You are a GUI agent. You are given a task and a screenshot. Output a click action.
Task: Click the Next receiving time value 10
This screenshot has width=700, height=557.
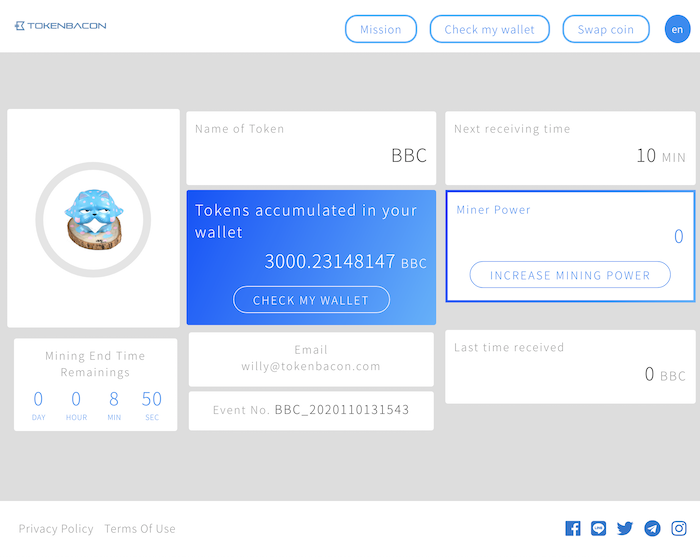pyautogui.click(x=646, y=156)
